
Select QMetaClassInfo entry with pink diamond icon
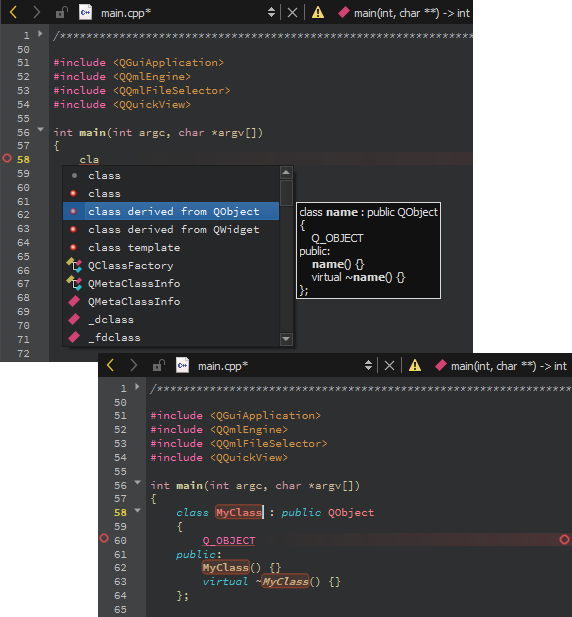(x=171, y=301)
